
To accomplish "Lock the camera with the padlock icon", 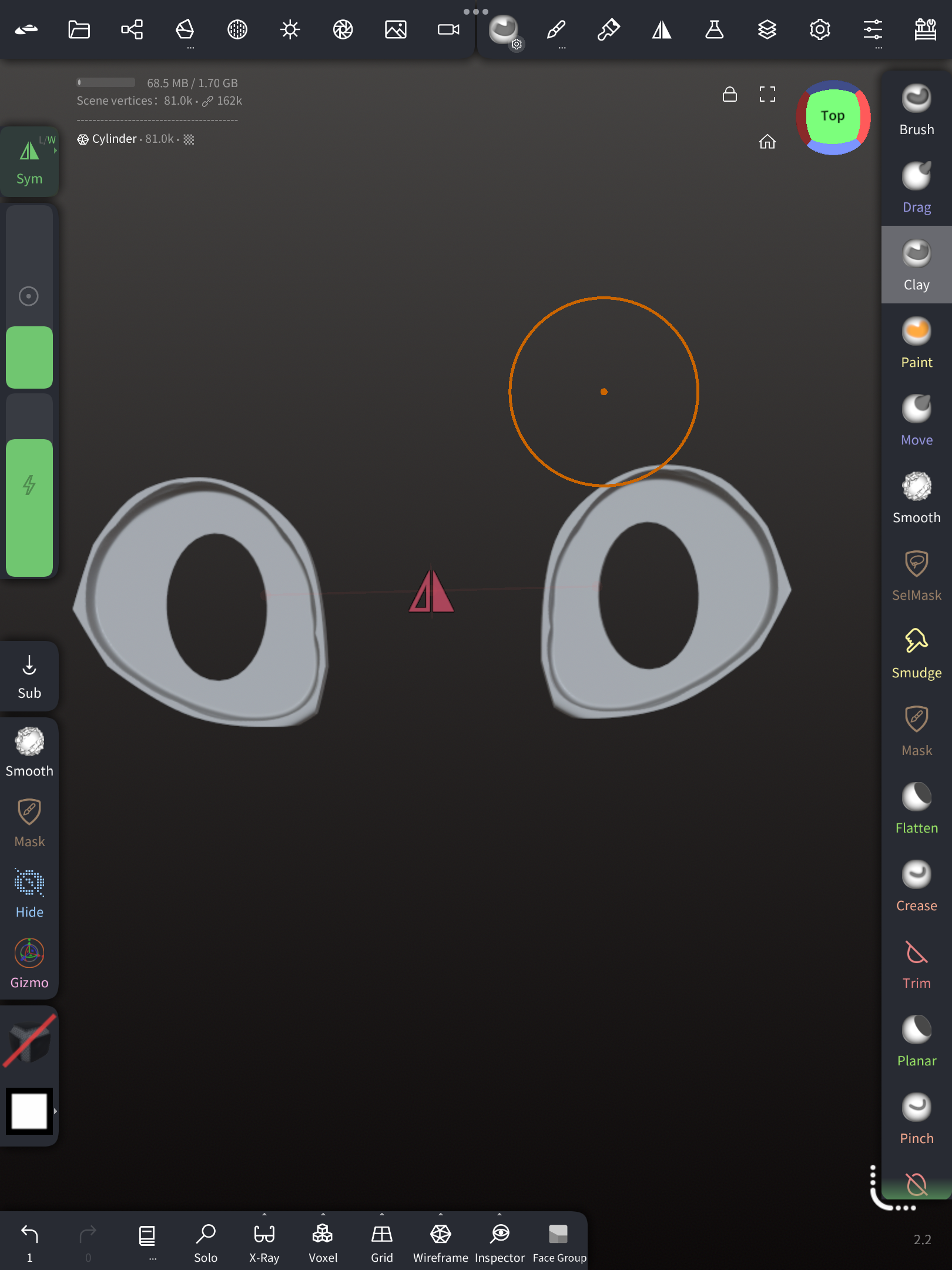I will (x=730, y=94).
